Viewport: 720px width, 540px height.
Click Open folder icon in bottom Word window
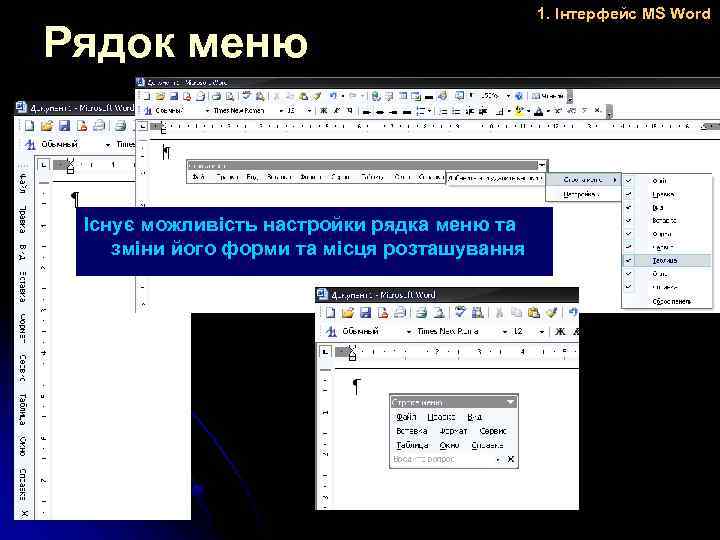coord(348,313)
